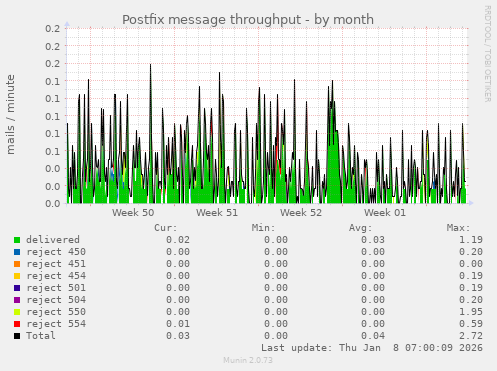Click the 'Min:' column header
Image resolution: width=497 pixels, height=371 pixels.
[x=263, y=228]
